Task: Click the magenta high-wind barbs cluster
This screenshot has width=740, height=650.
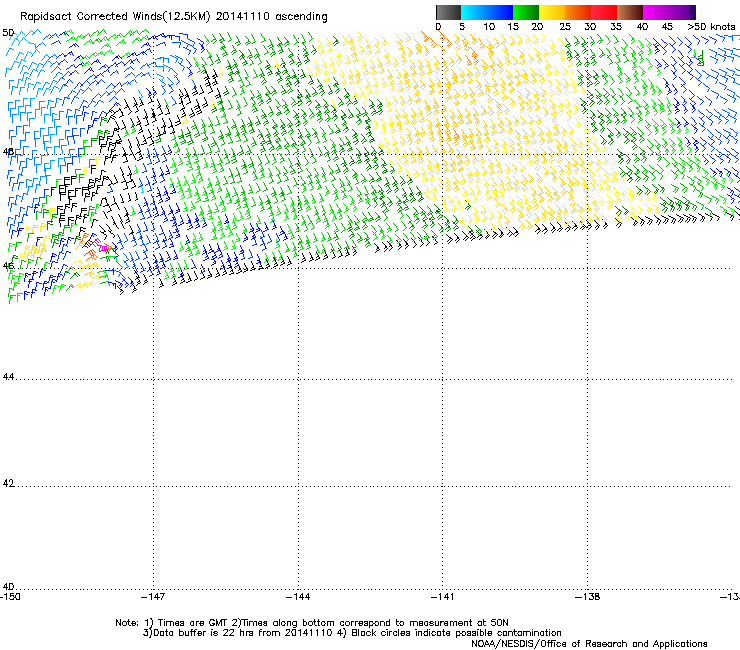Action: 100,245
